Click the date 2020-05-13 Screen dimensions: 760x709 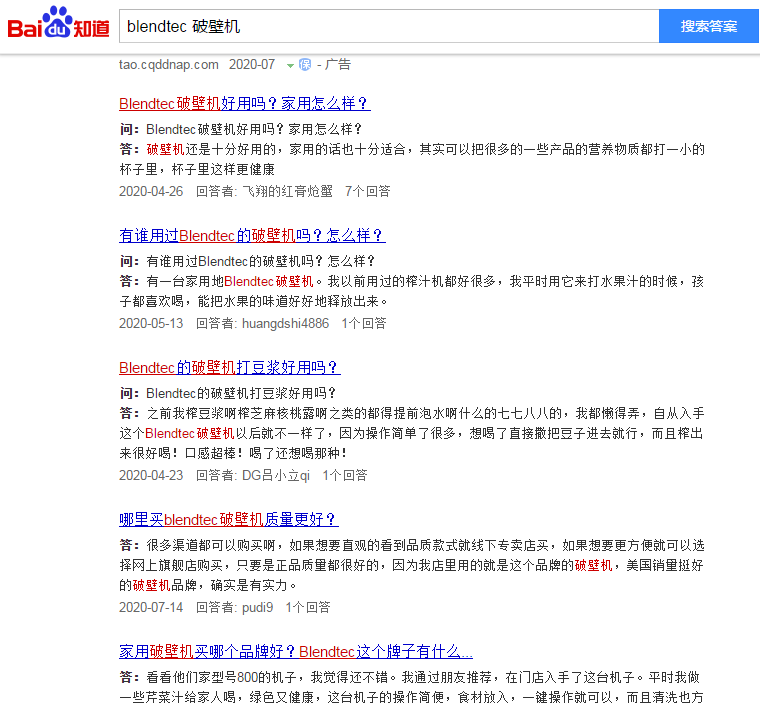pos(151,323)
